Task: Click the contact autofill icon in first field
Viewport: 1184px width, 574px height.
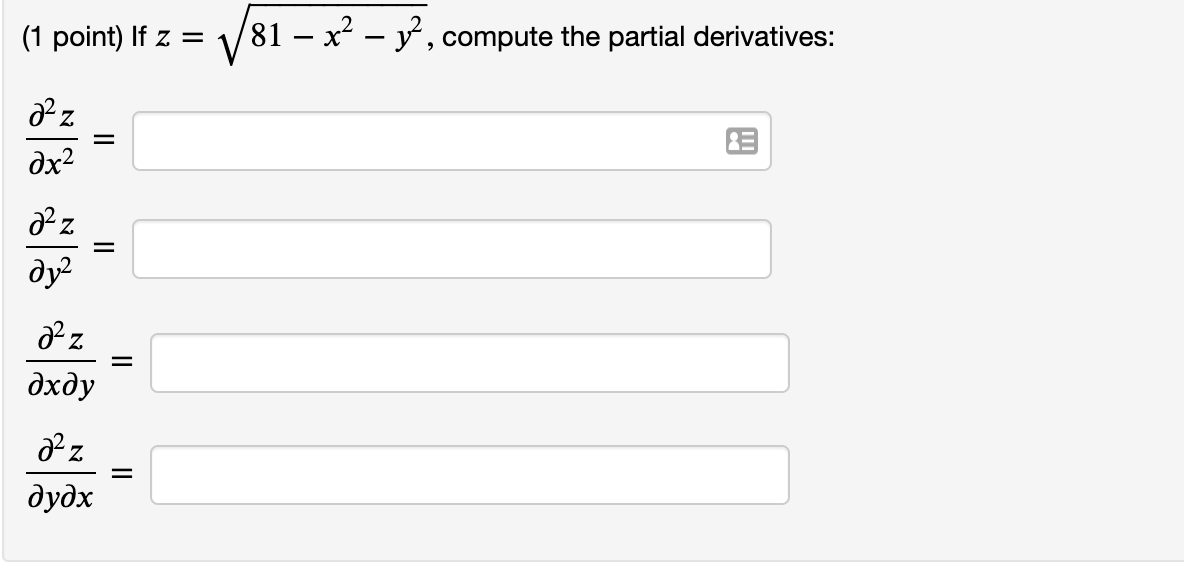Action: pyautogui.click(x=742, y=141)
